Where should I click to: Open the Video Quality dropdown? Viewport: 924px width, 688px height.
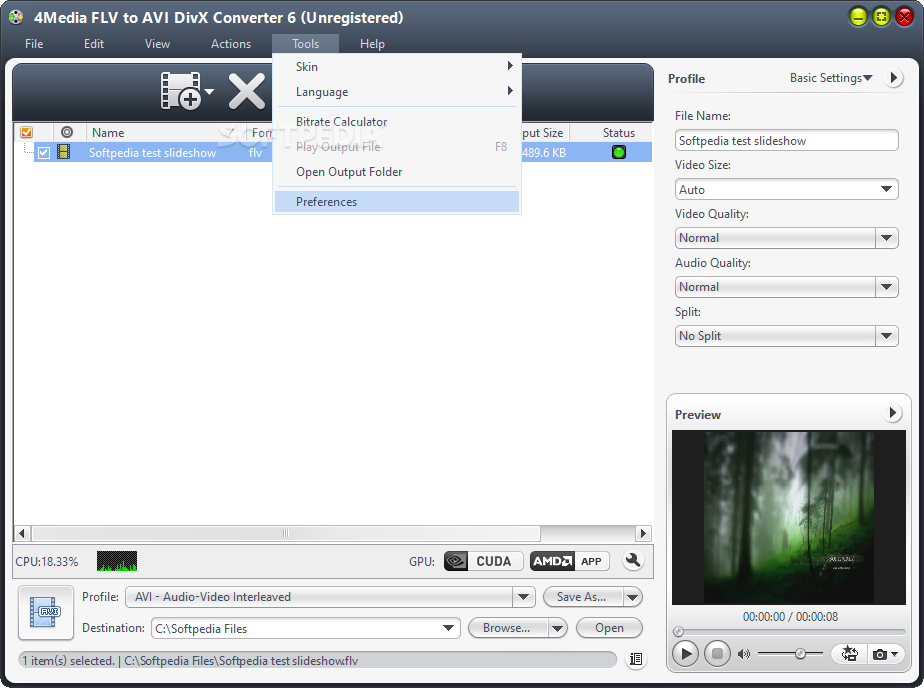(x=886, y=238)
